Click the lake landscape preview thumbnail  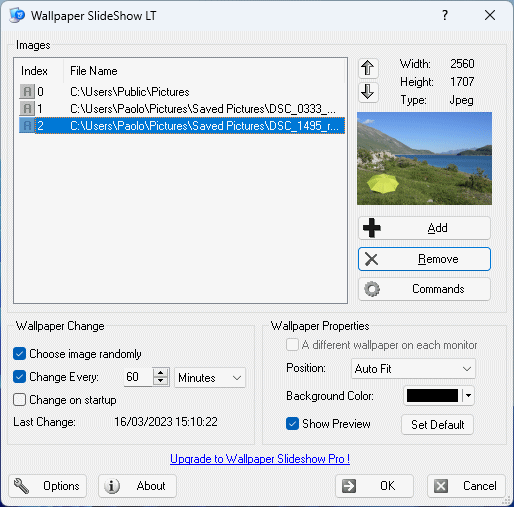(x=424, y=158)
